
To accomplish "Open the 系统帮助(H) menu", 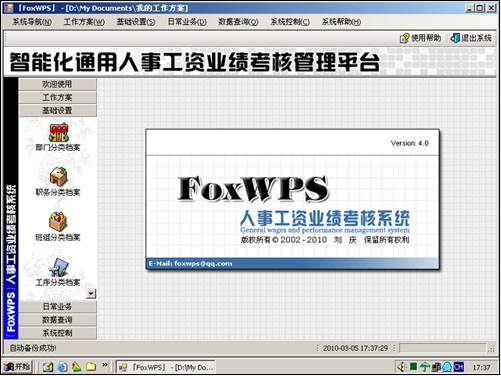I will [341, 22].
